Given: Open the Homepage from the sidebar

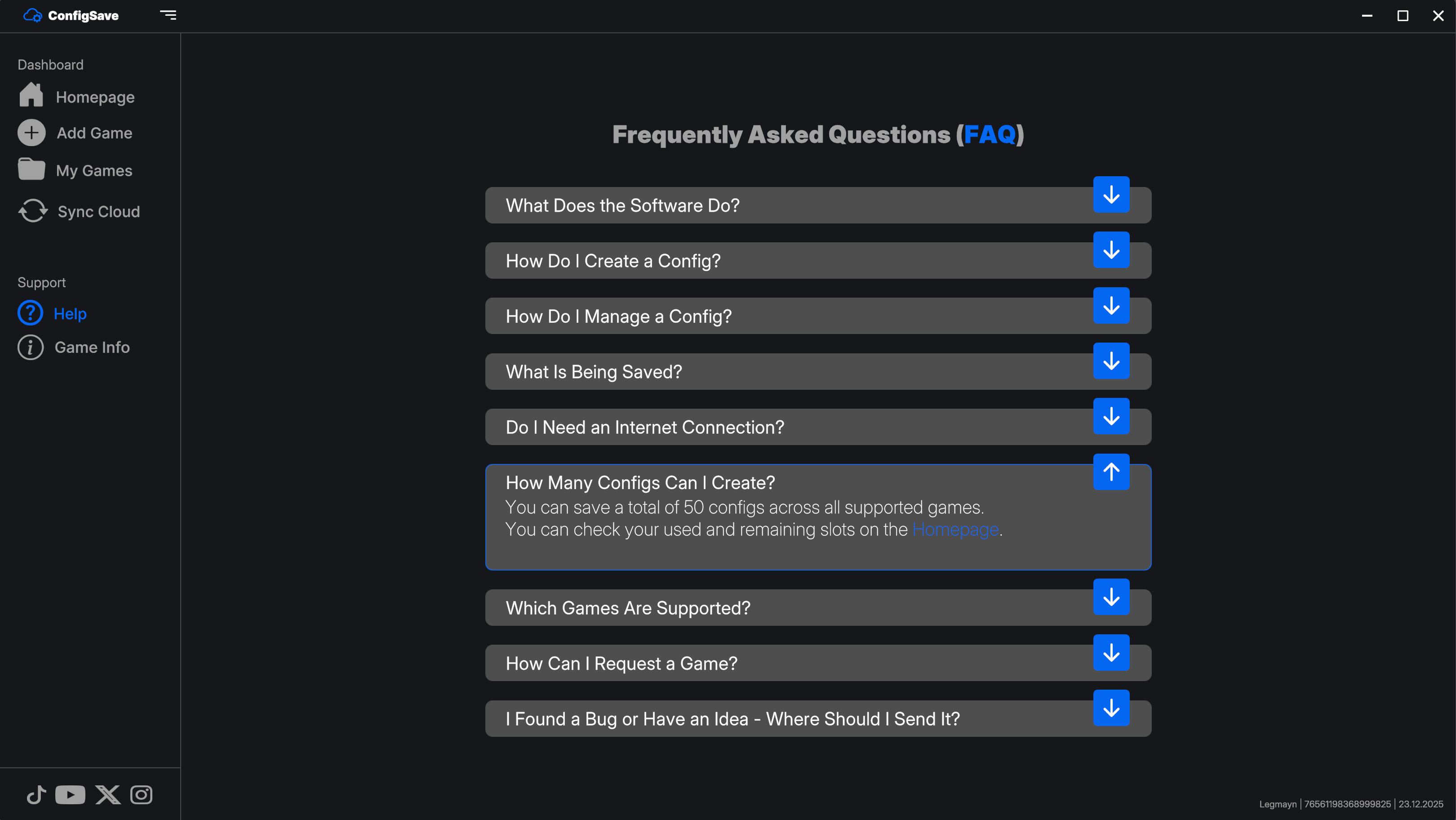Looking at the screenshot, I should [x=95, y=97].
